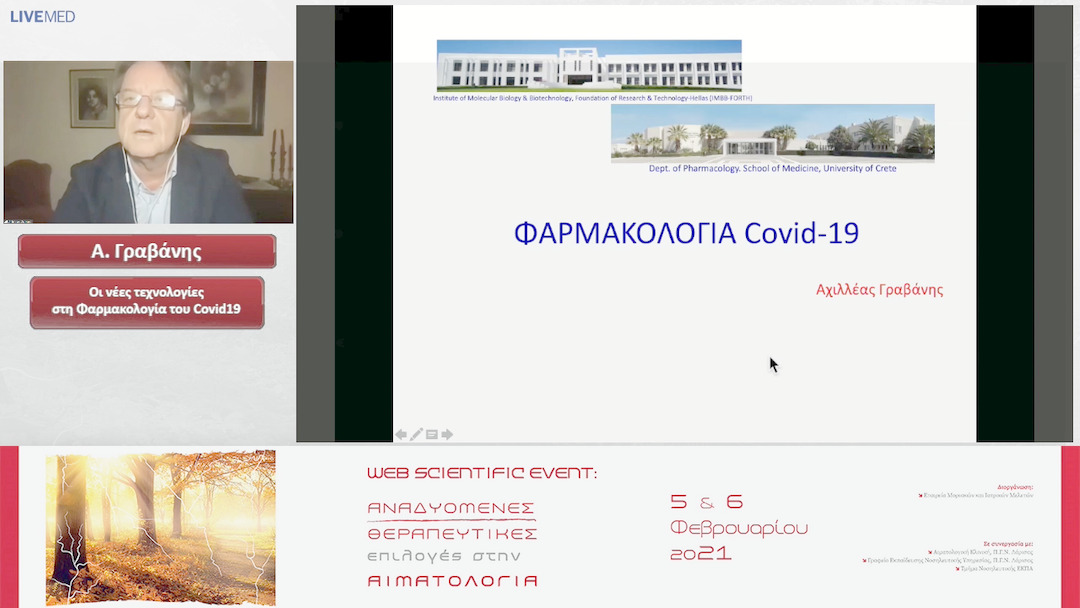Image resolution: width=1080 pixels, height=608 pixels.
Task: Go to previous slide using the left arrow
Action: [x=401, y=434]
